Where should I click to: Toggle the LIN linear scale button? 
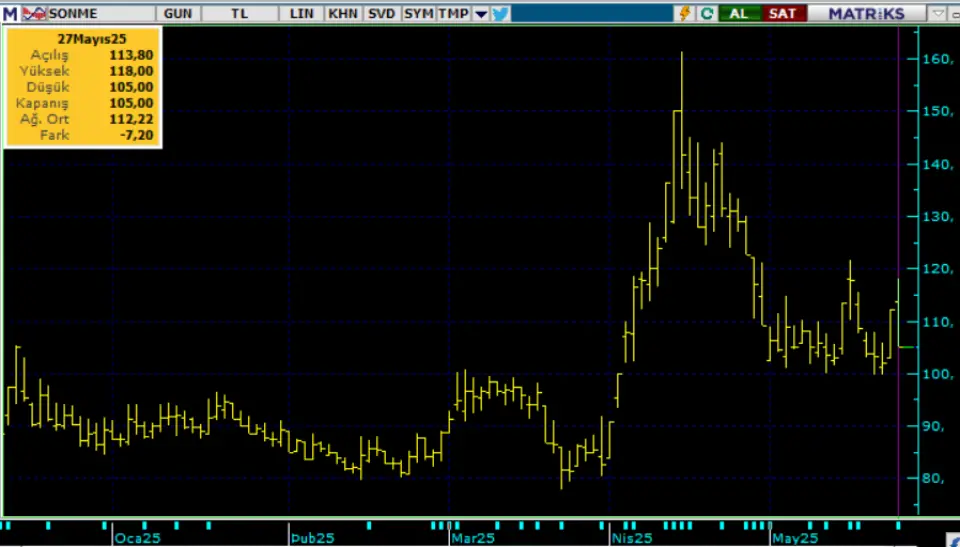(x=301, y=13)
